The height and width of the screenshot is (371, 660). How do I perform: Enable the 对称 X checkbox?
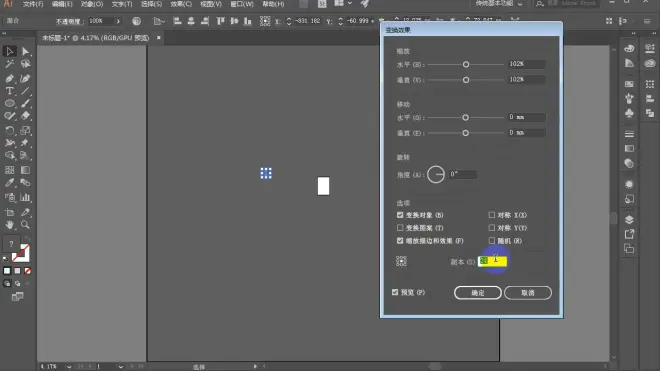coord(492,215)
